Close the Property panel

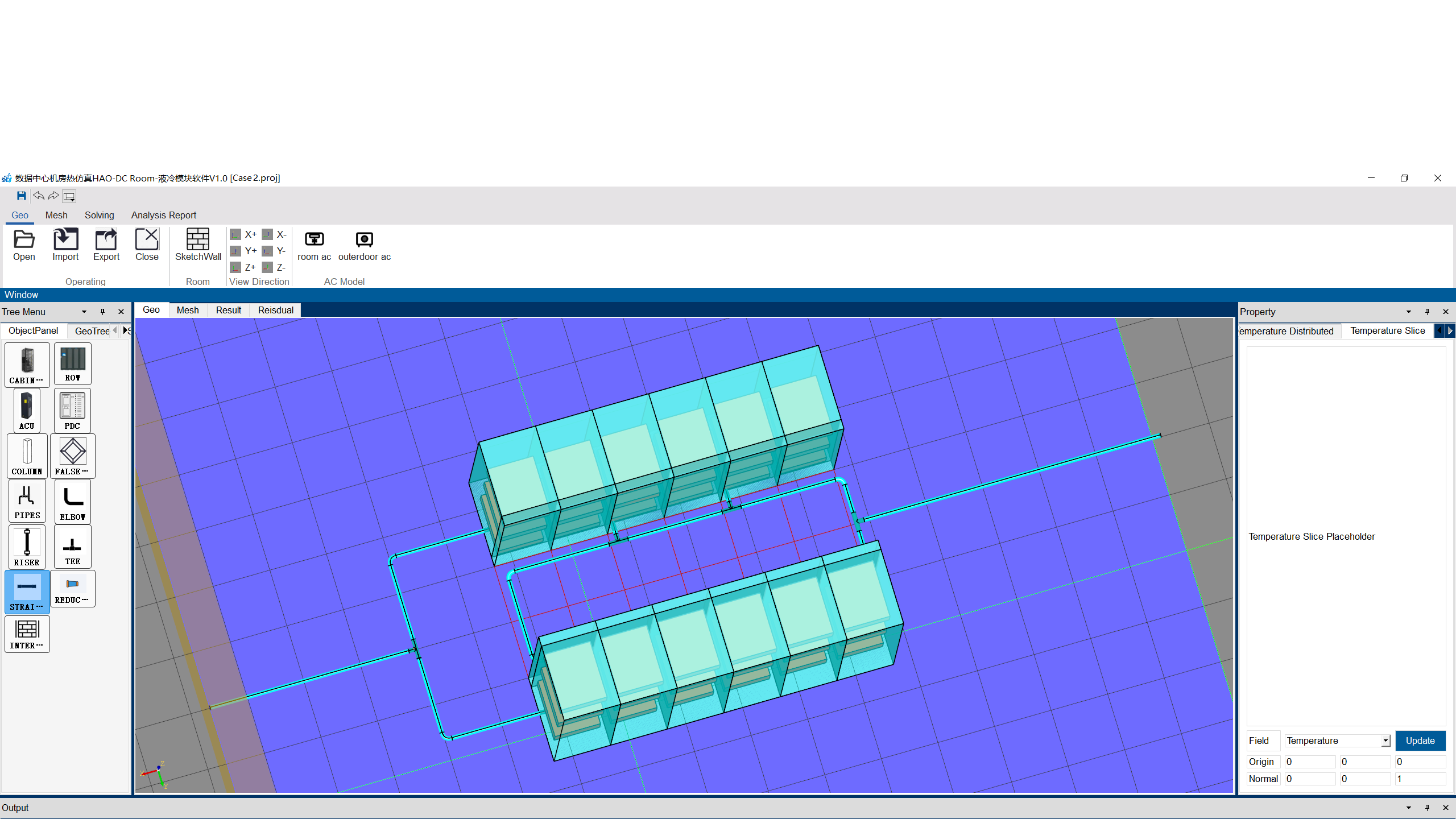[x=1446, y=312]
